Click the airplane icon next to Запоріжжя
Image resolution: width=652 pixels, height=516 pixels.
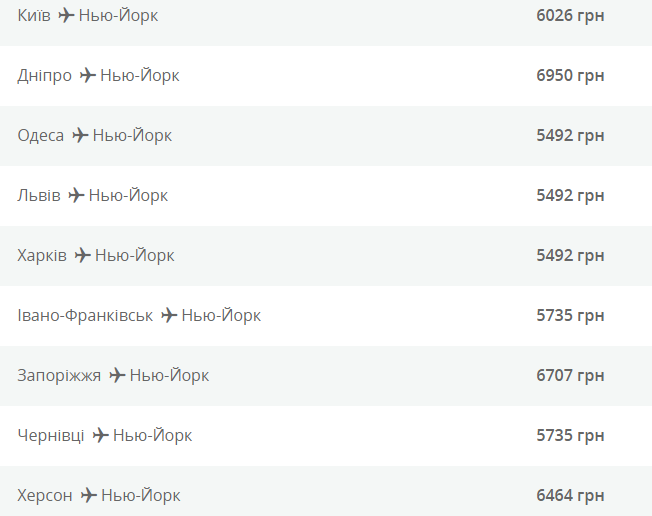[x=117, y=376]
